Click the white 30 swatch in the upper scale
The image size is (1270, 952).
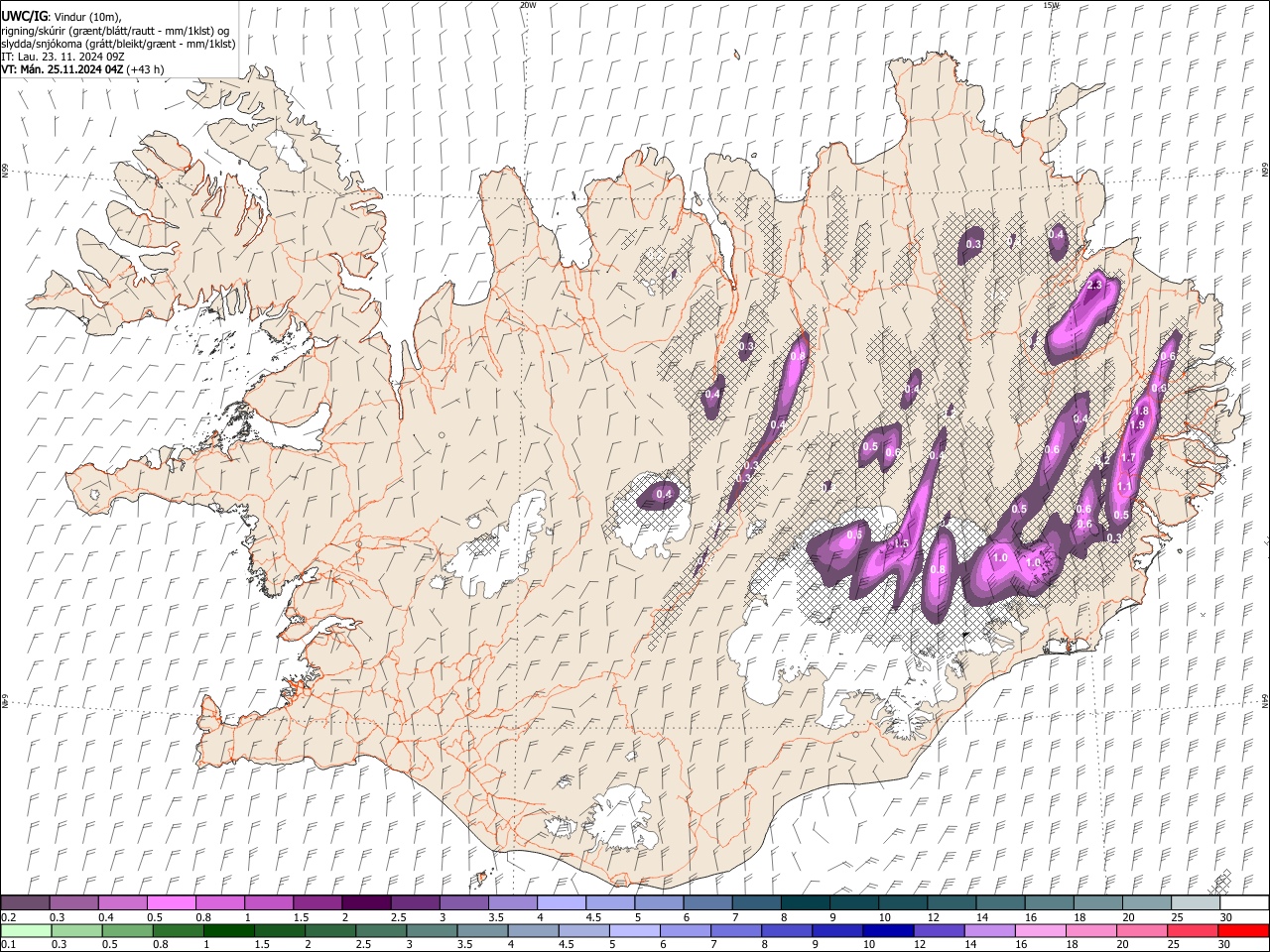[x=1244, y=903]
